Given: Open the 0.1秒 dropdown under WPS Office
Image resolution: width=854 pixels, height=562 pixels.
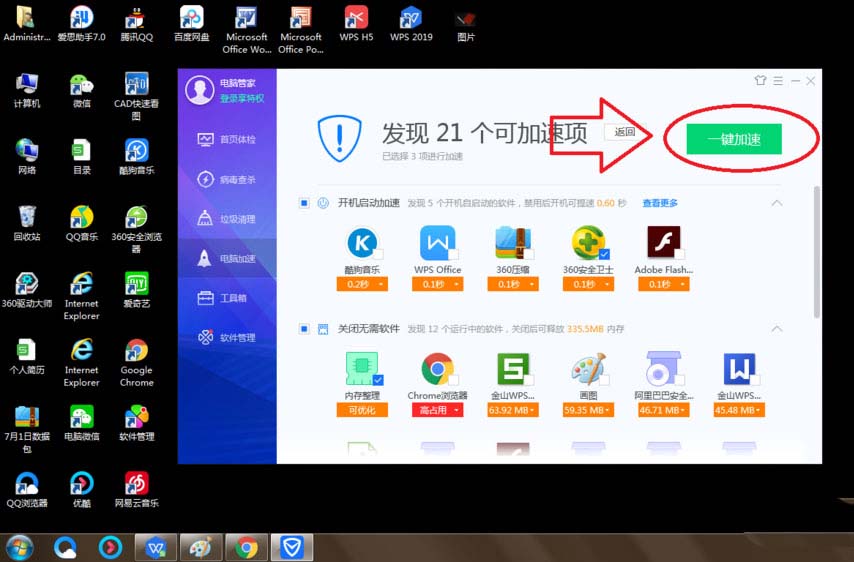Looking at the screenshot, I should (x=437, y=284).
